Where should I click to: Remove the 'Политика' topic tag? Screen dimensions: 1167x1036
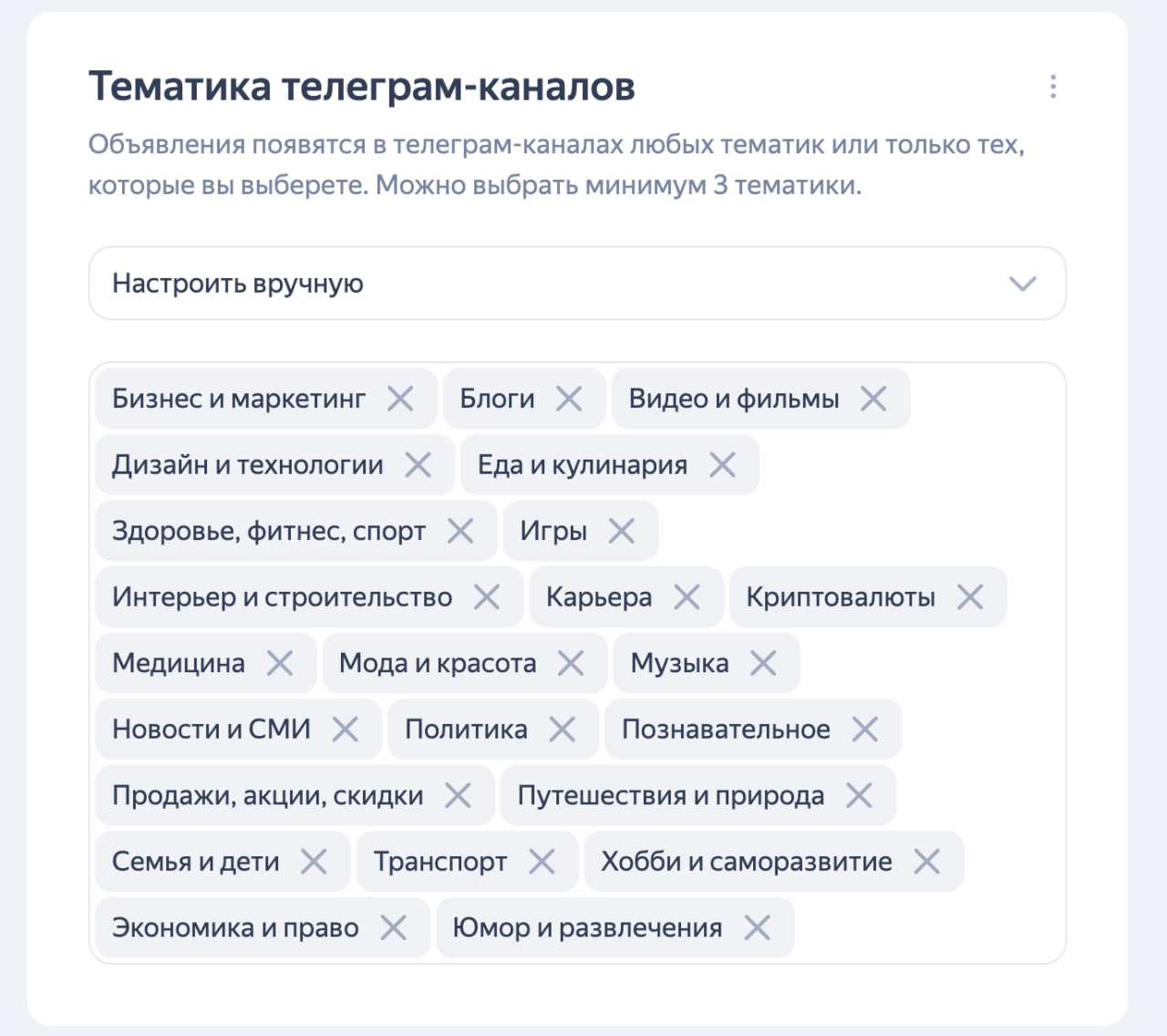[563, 730]
